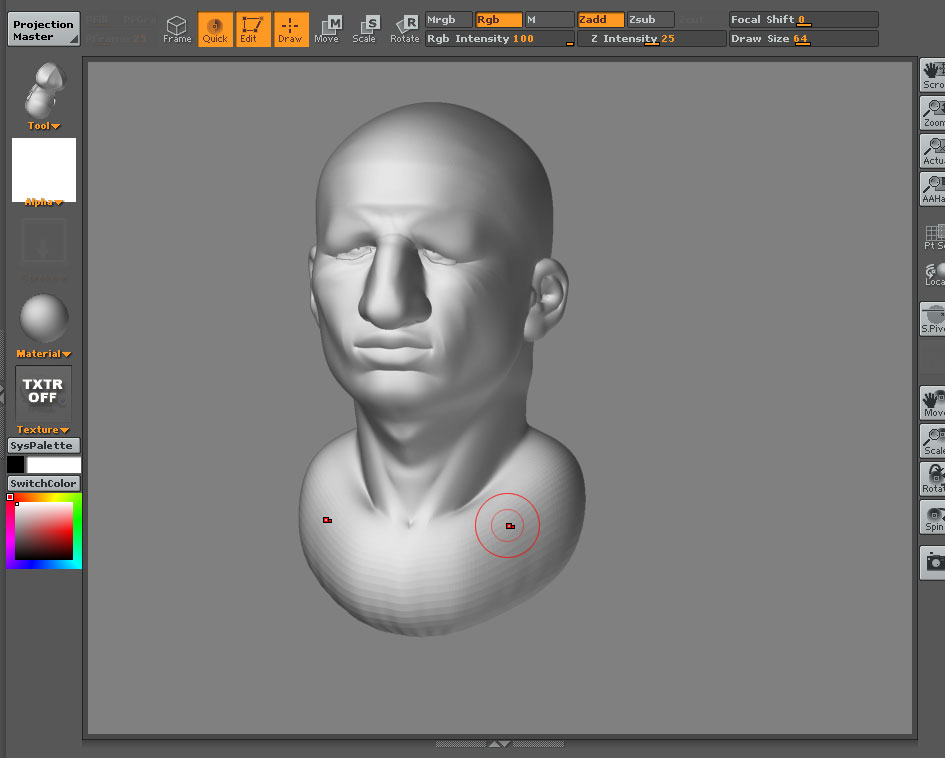
Task: Open Projection Master
Action: click(43, 29)
